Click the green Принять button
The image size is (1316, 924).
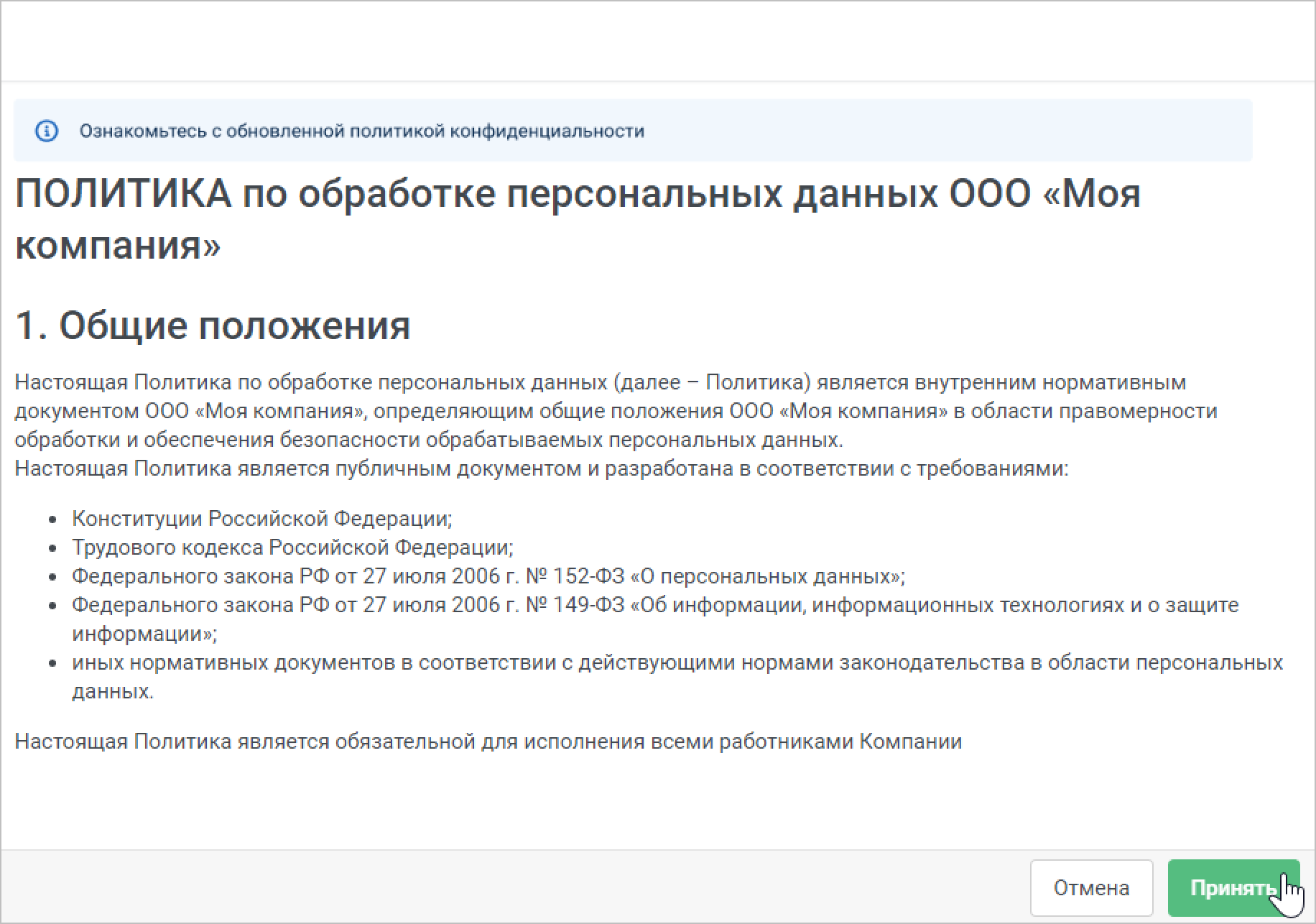(x=1233, y=888)
